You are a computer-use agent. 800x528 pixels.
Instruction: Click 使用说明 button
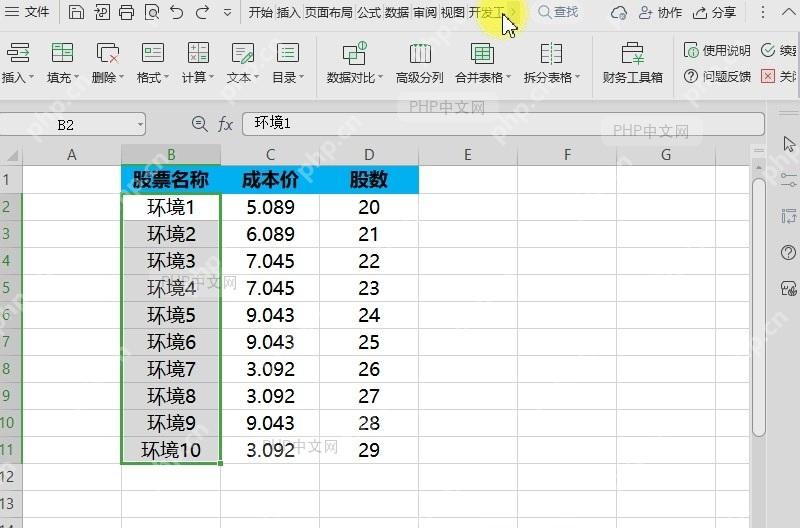pyautogui.click(x=717, y=50)
